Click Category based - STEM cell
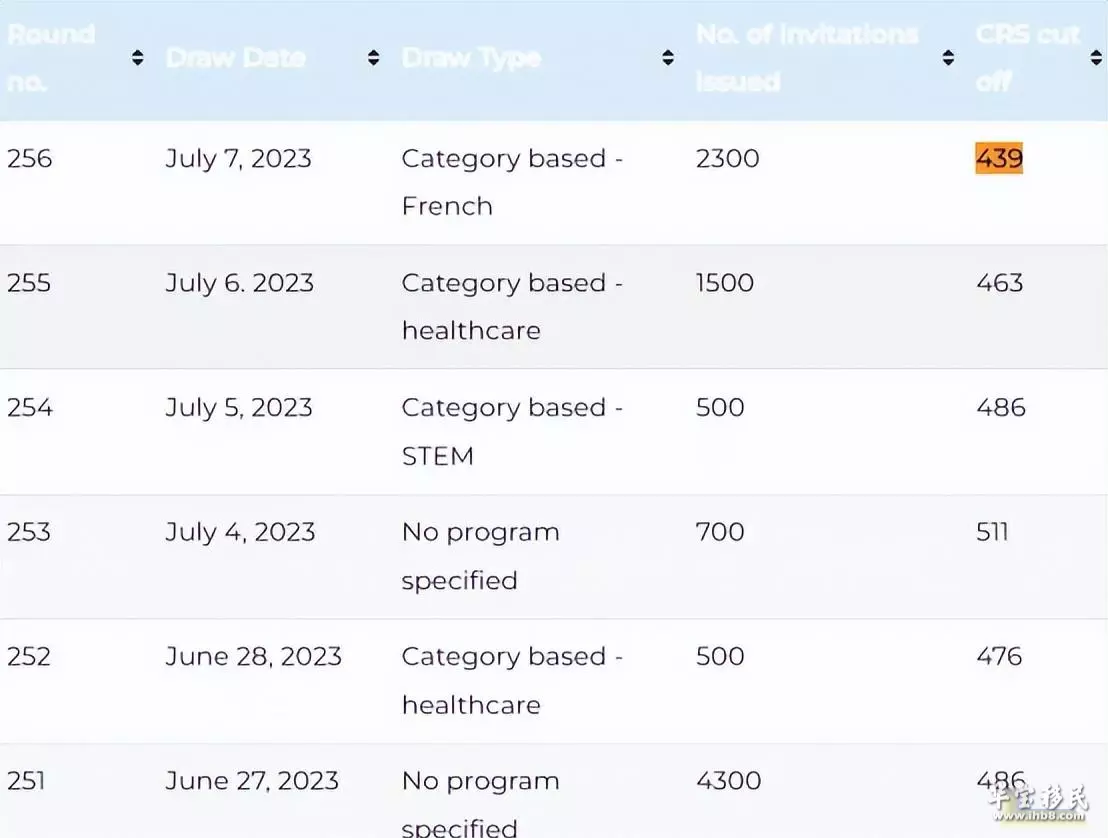1108x838 pixels. 512,432
